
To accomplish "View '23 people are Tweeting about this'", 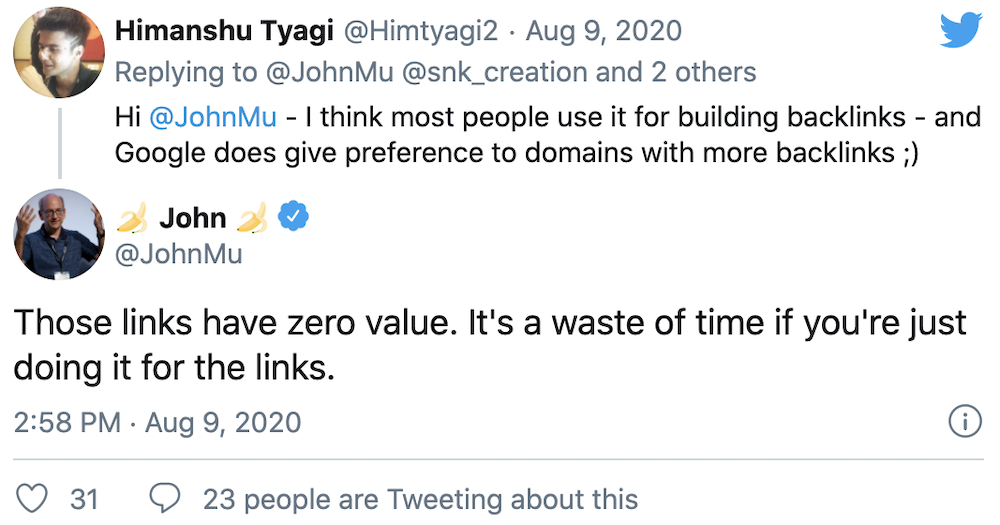I will [420, 498].
